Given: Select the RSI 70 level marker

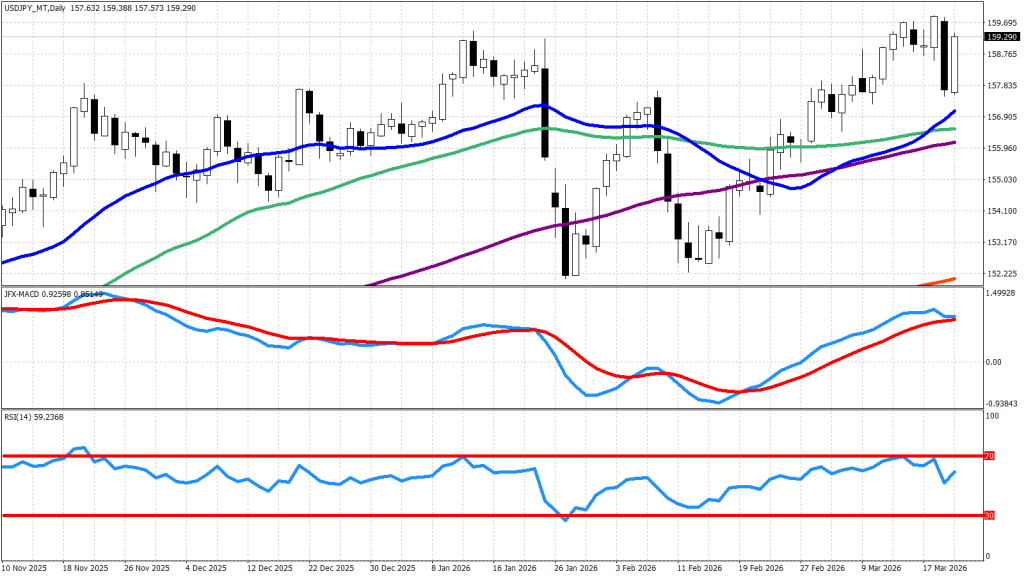Looking at the screenshot, I should click(x=991, y=456).
